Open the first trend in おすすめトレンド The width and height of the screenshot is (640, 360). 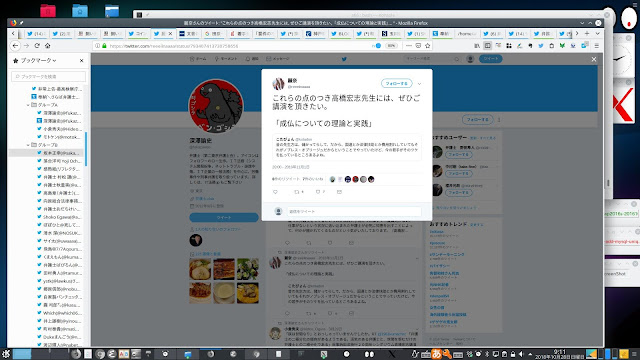436,232
